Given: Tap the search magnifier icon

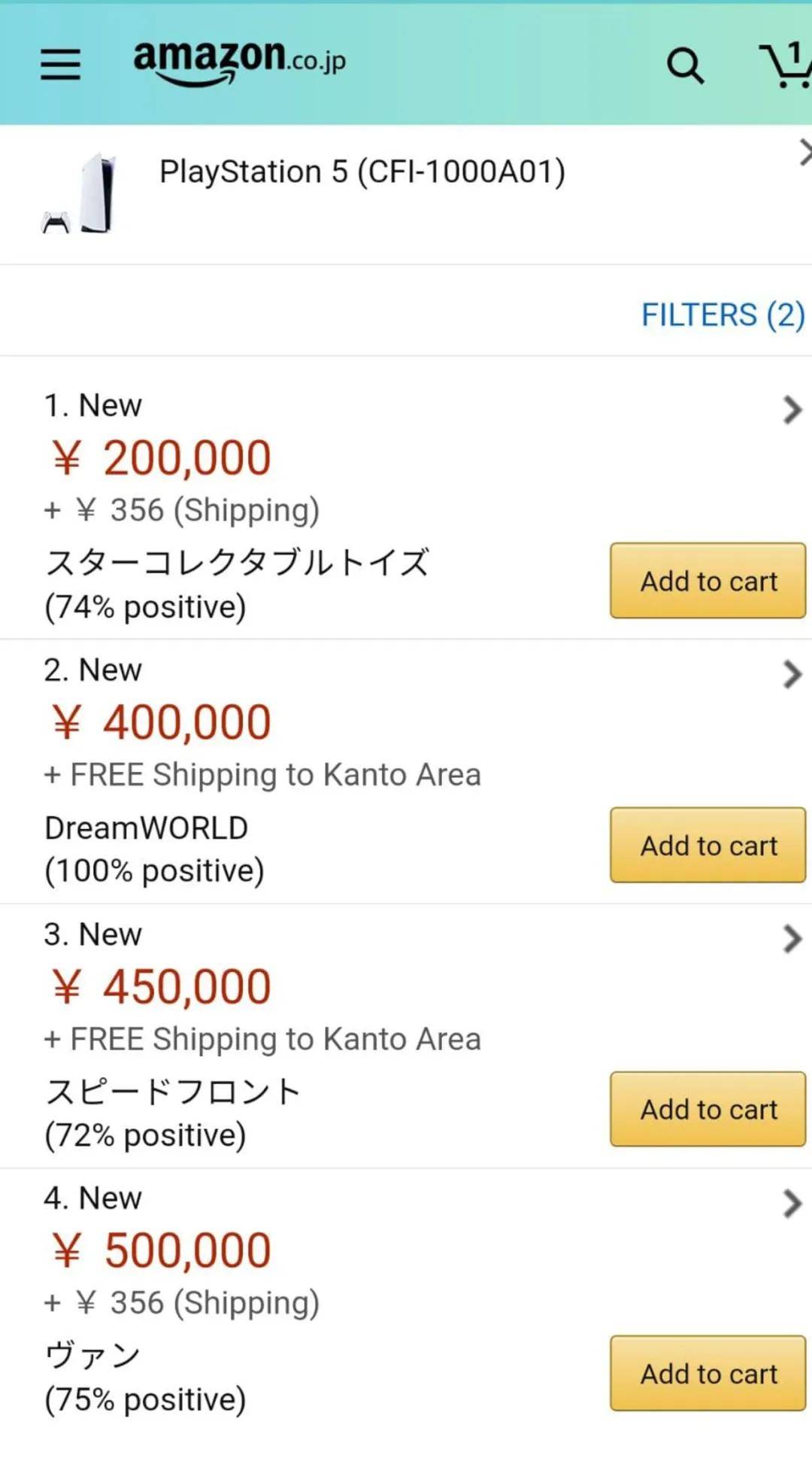Looking at the screenshot, I should coord(685,66).
